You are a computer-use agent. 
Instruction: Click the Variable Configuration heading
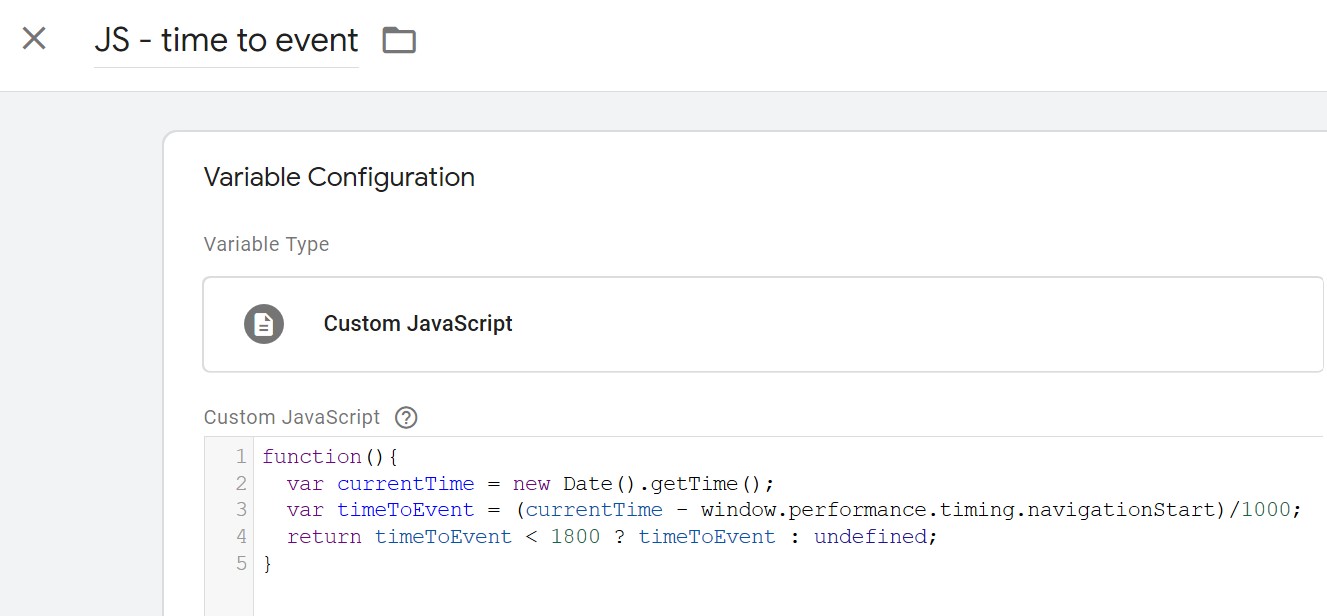[339, 177]
